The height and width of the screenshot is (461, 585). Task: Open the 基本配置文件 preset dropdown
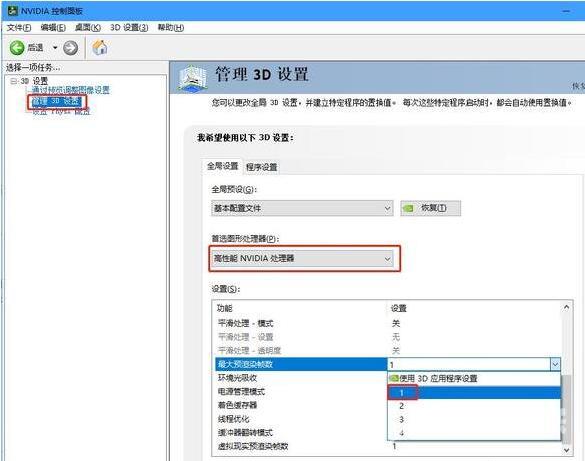click(302, 208)
